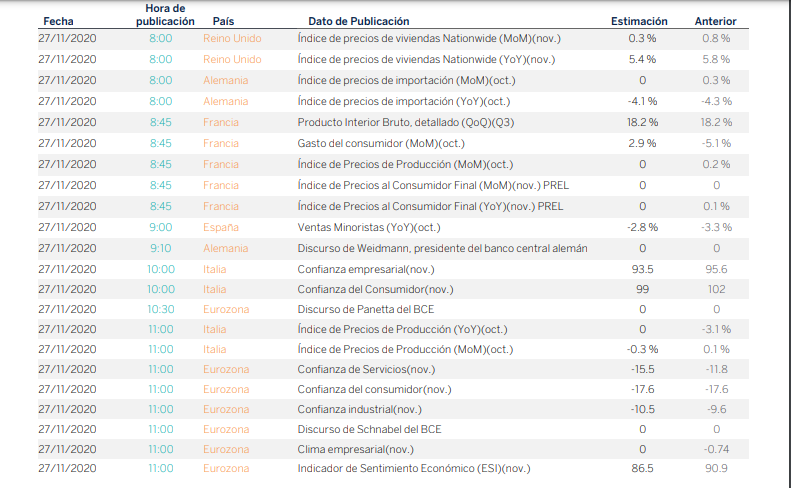Click the "Fecha" column header
The width and height of the screenshot is (791, 488).
click(58, 21)
